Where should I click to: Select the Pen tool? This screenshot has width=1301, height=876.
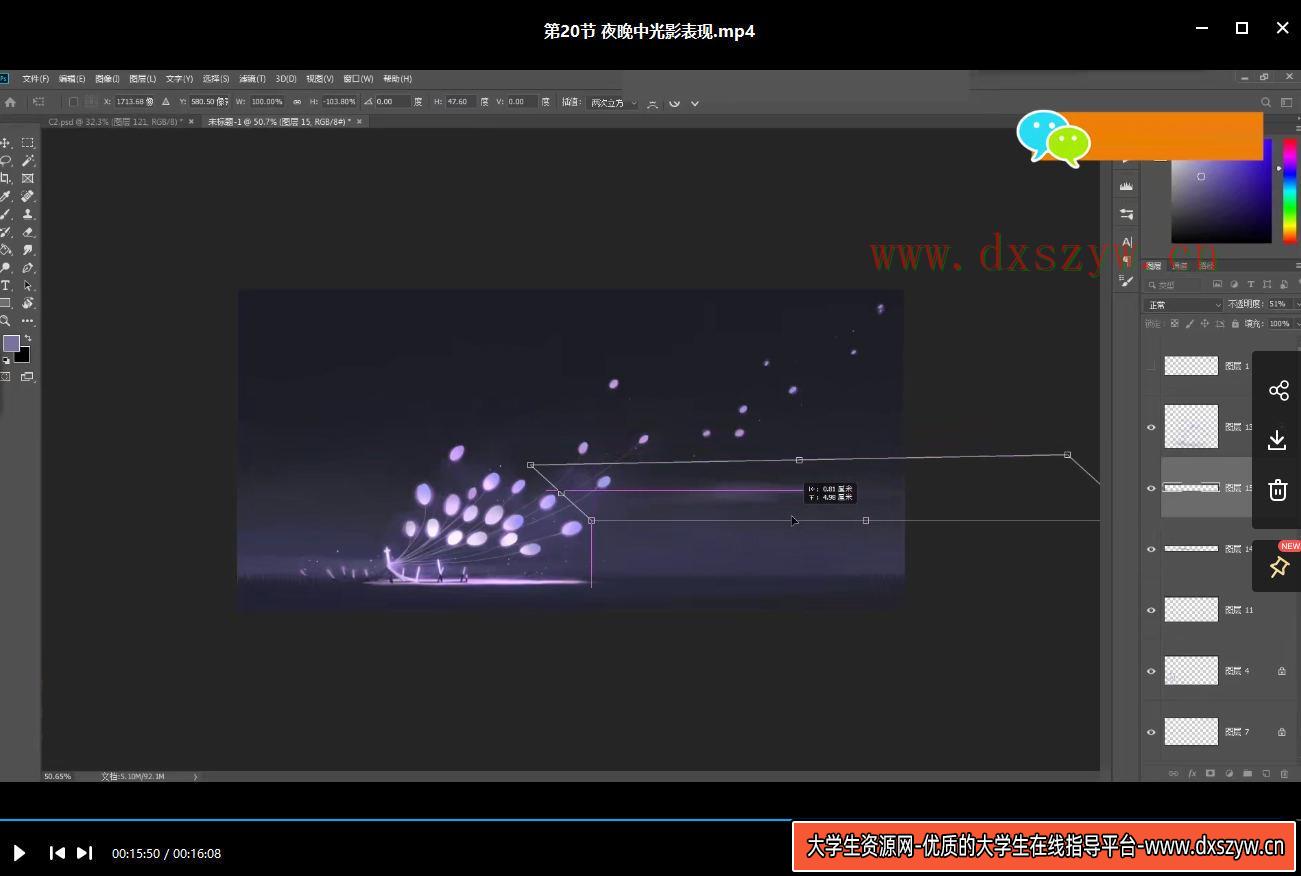[x=28, y=268]
